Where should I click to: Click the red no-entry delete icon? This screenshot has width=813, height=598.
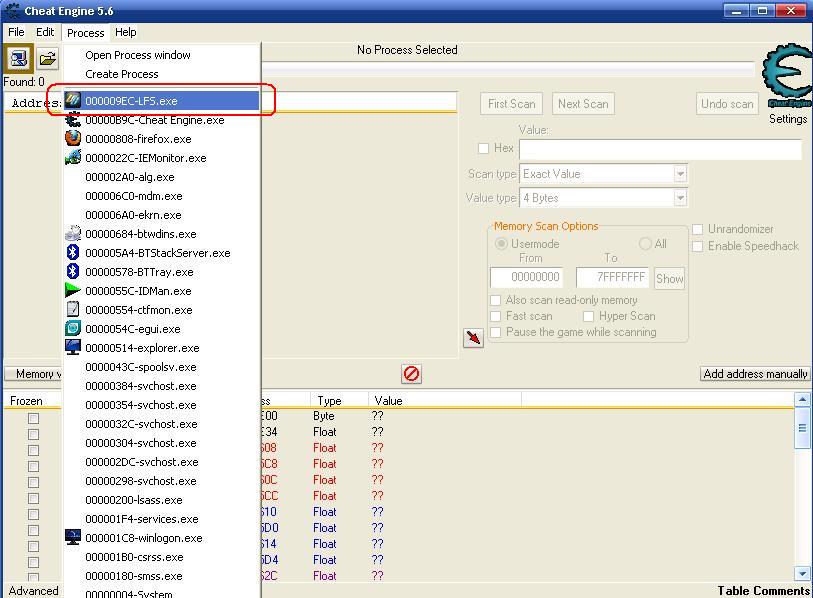tap(411, 373)
